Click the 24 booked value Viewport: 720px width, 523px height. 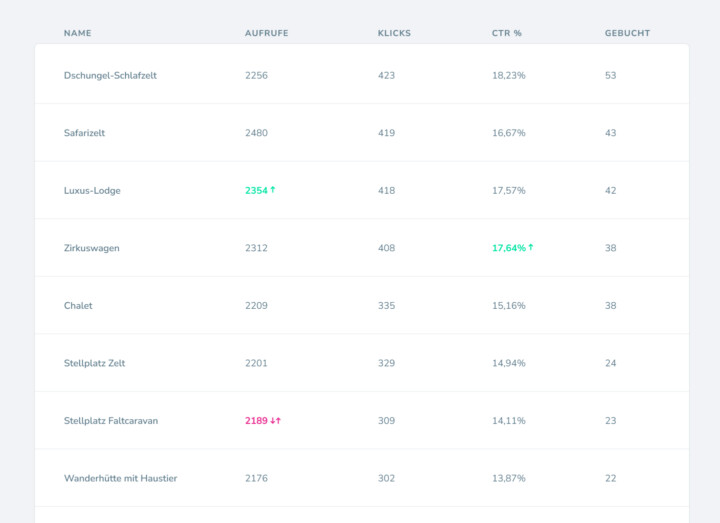[x=610, y=363]
